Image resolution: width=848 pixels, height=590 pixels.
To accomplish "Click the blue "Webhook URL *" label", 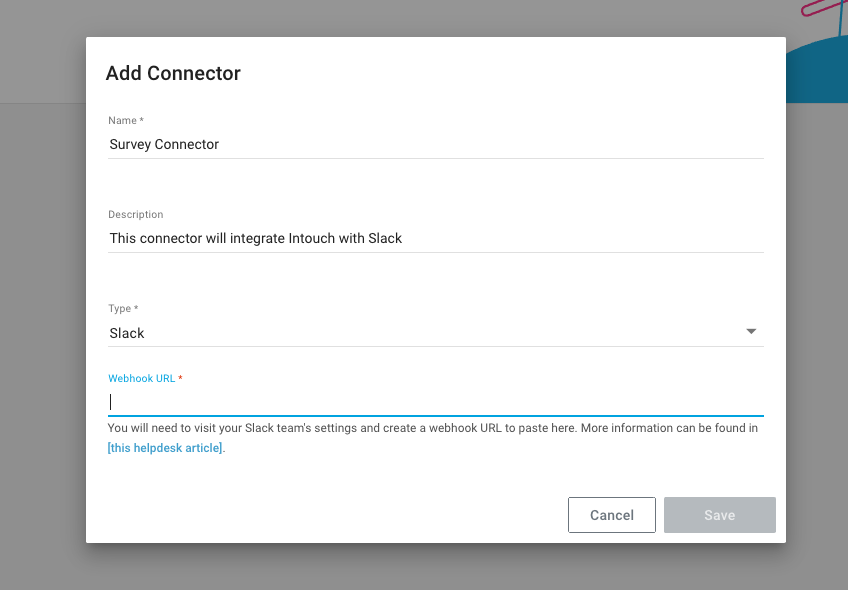I will click(x=141, y=379).
